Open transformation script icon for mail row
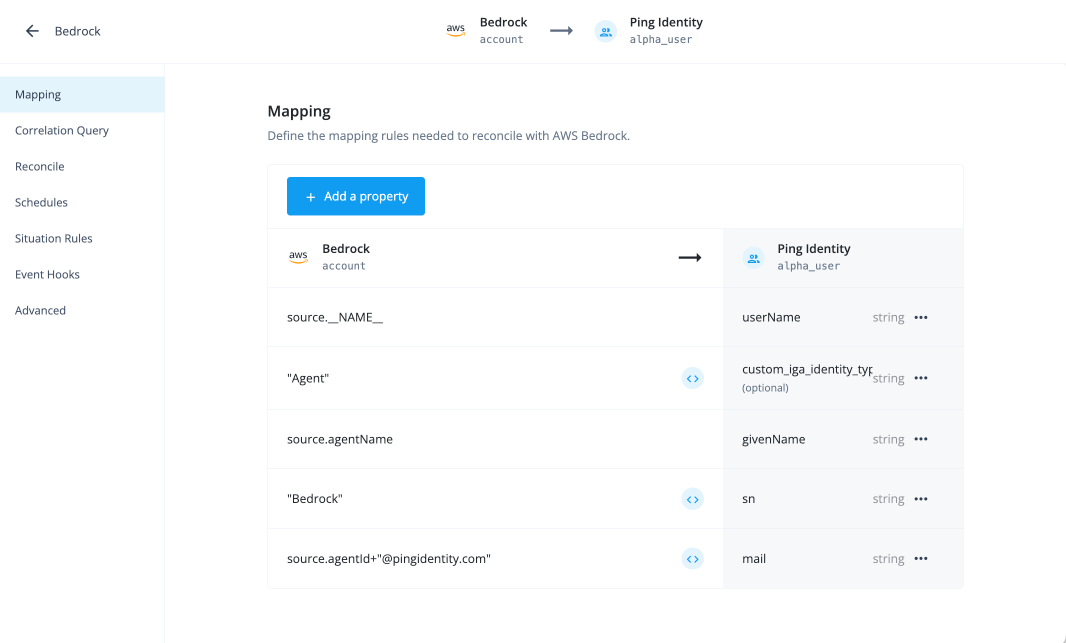The width and height of the screenshot is (1066, 643). pyautogui.click(x=692, y=559)
